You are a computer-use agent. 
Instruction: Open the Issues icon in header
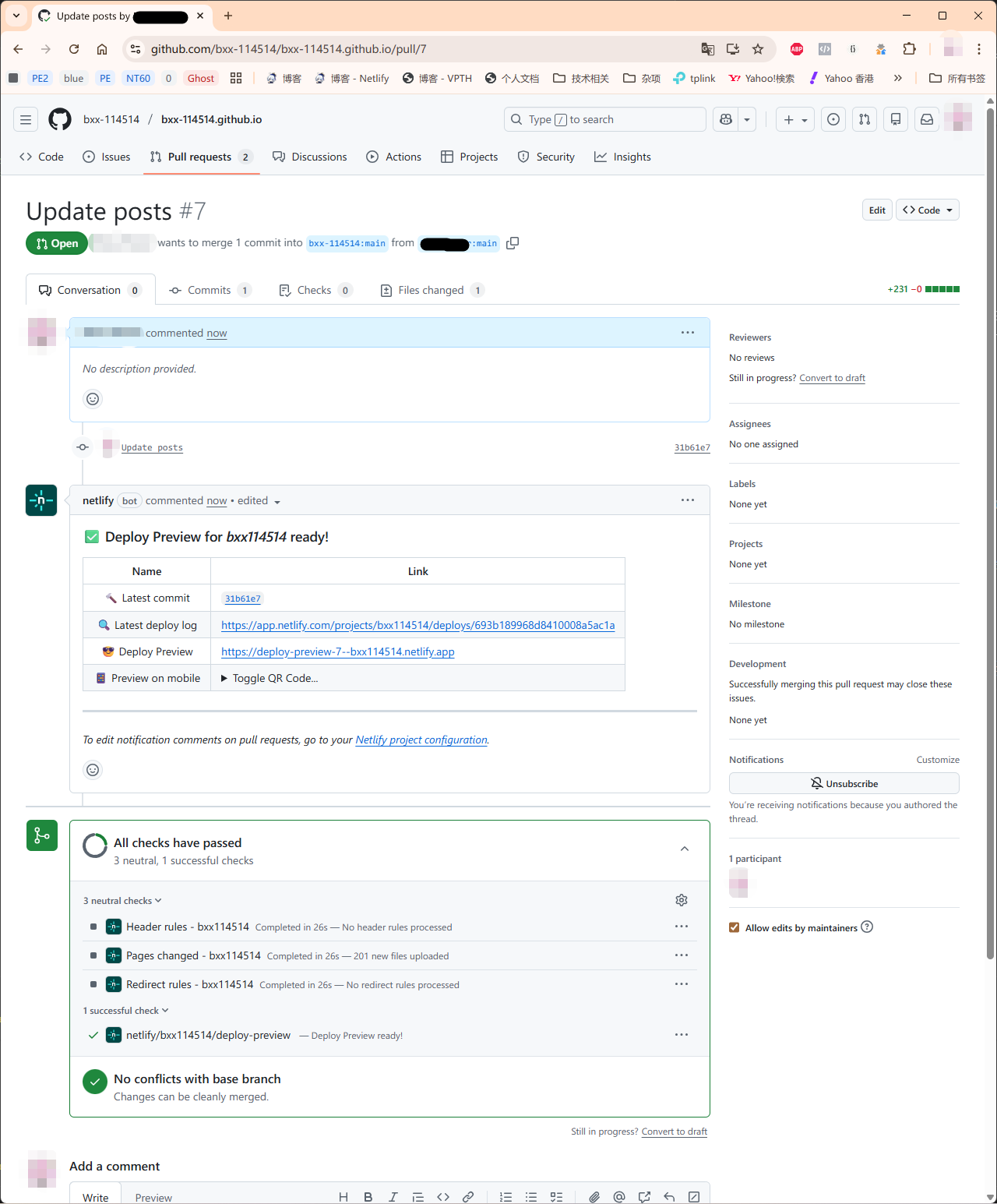(x=833, y=119)
